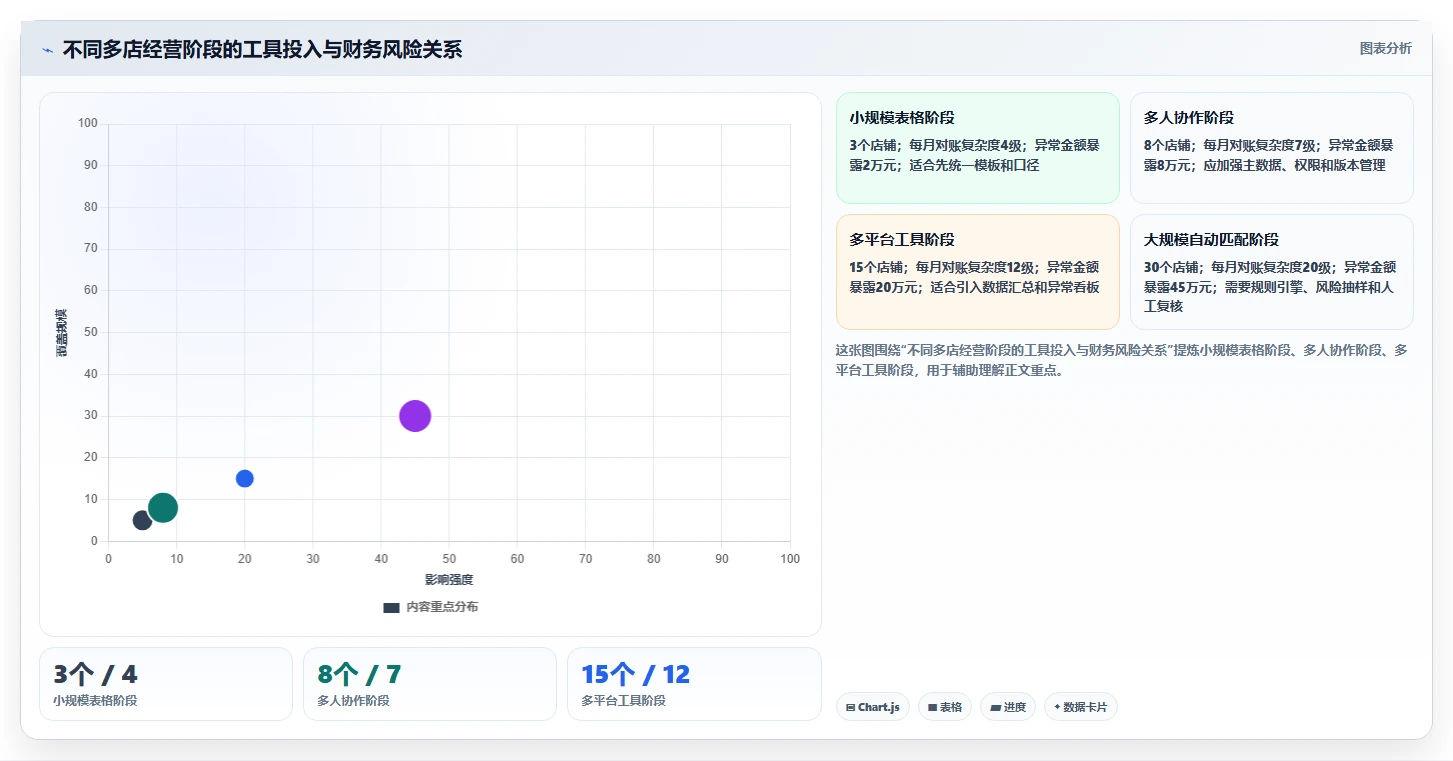Click the 15个店铺 description text
This screenshot has width=1453, height=761.
(x=974, y=277)
